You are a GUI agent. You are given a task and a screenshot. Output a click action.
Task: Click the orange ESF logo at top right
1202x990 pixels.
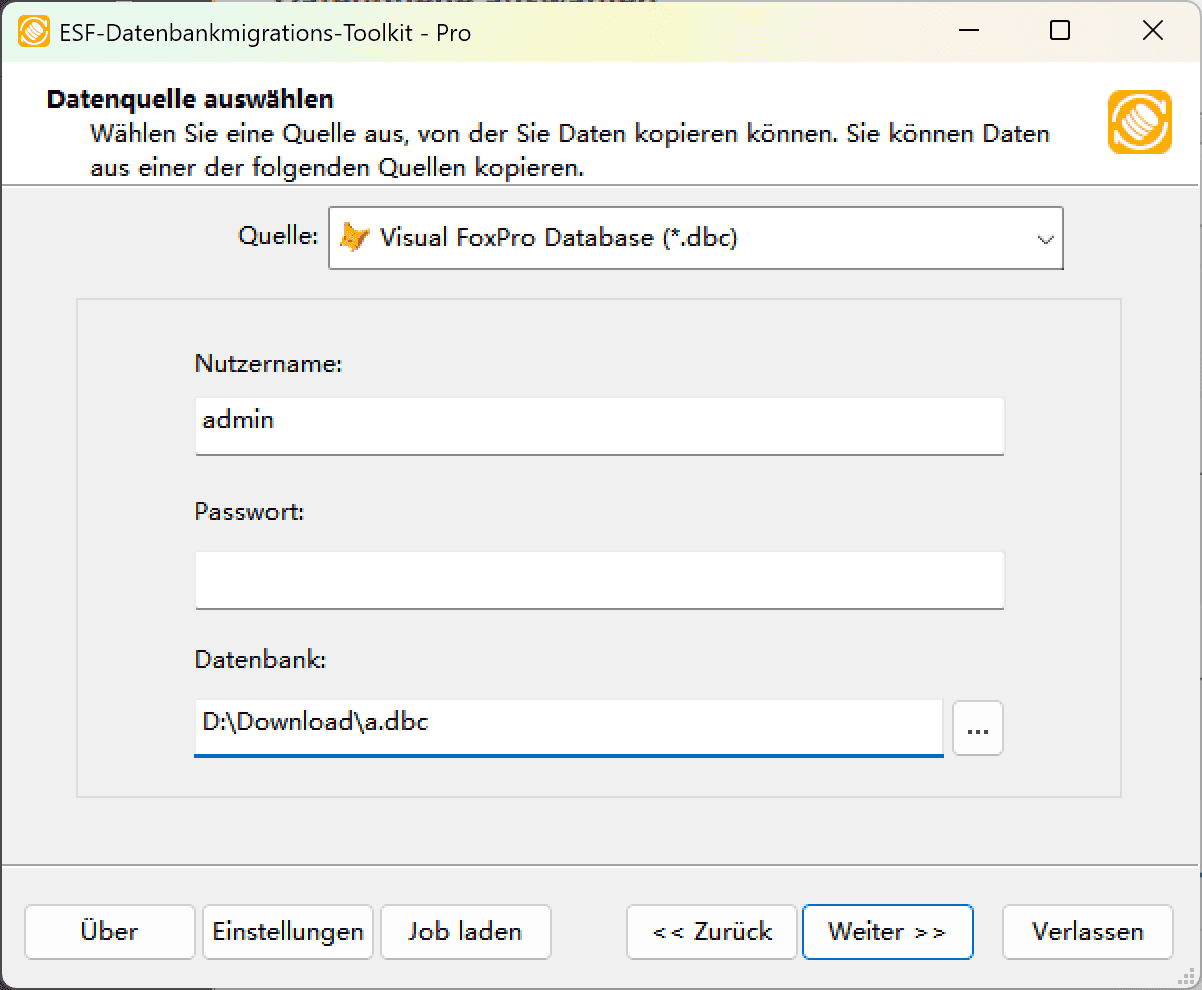click(x=1139, y=122)
